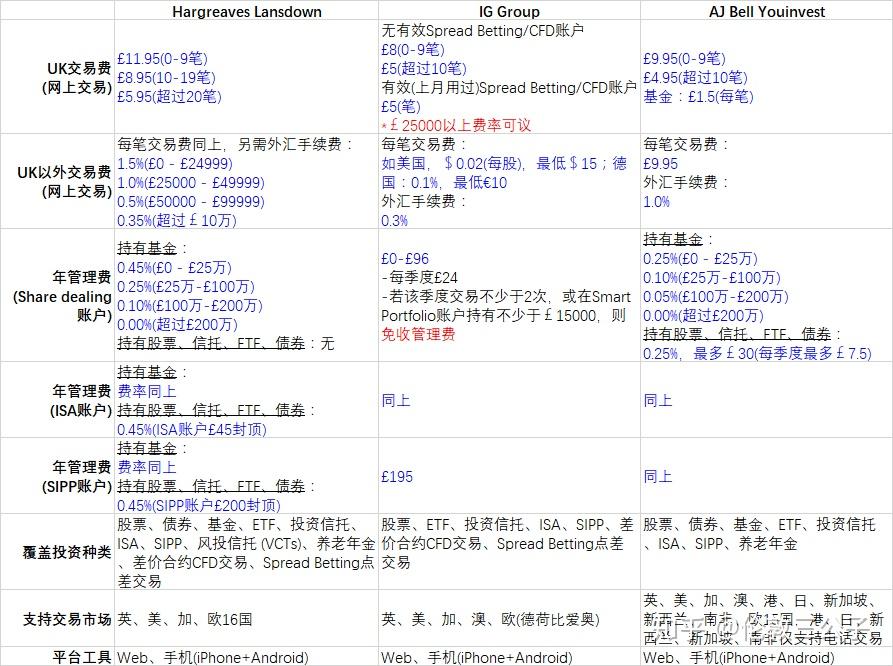Viewport: 893px width, 666px height.
Task: Click the 1.5%(£0 - £24999) rate
Action: [175, 164]
